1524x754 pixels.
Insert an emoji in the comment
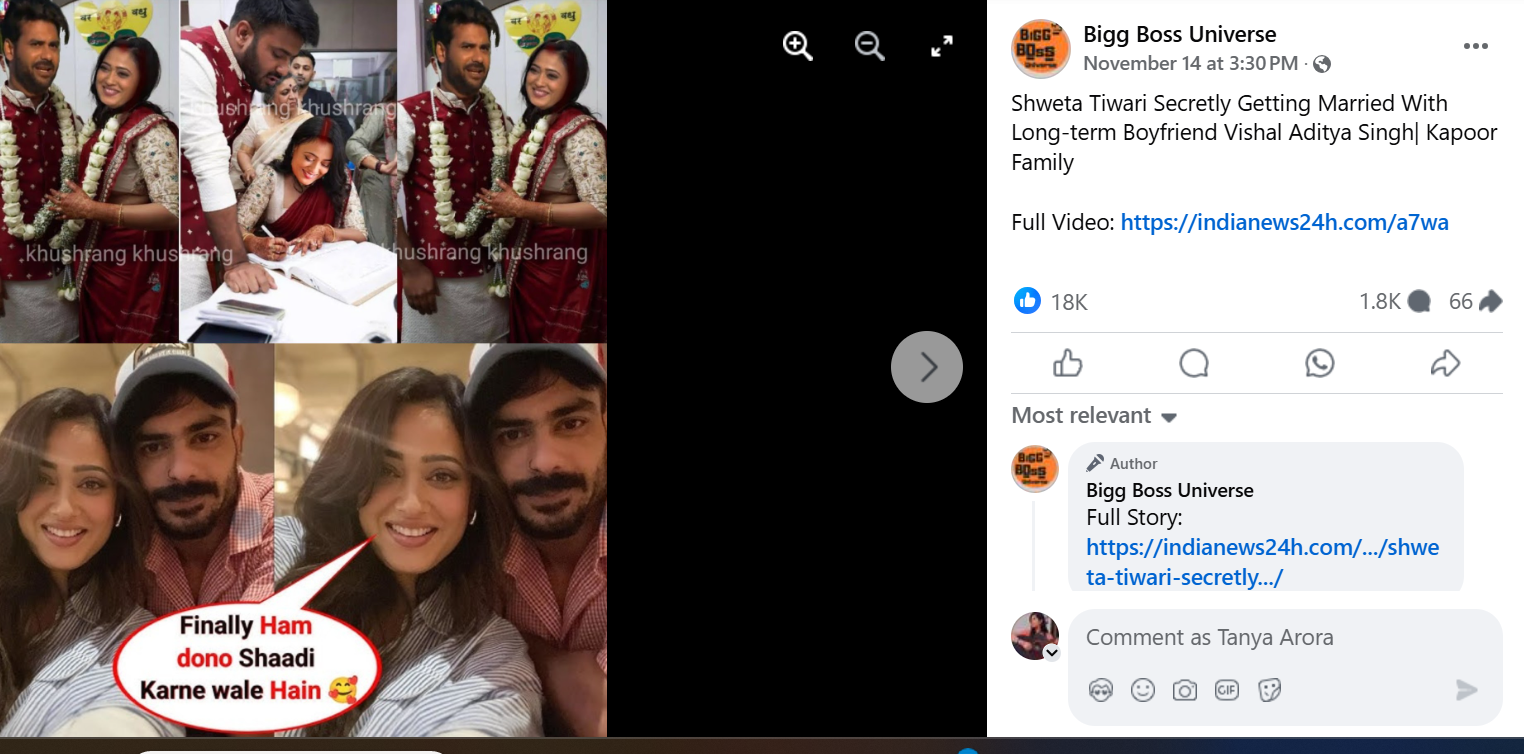coord(1143,690)
